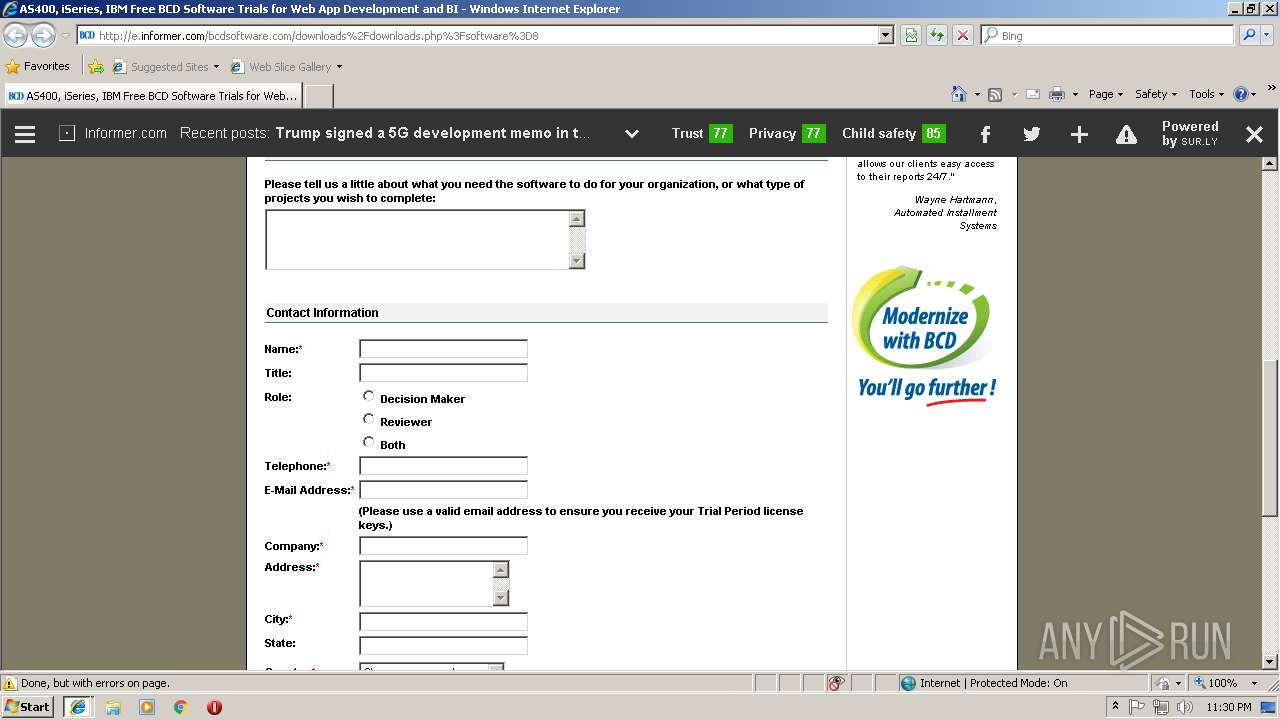Click the State input field
Viewport: 1280px width, 720px height.
443,646
